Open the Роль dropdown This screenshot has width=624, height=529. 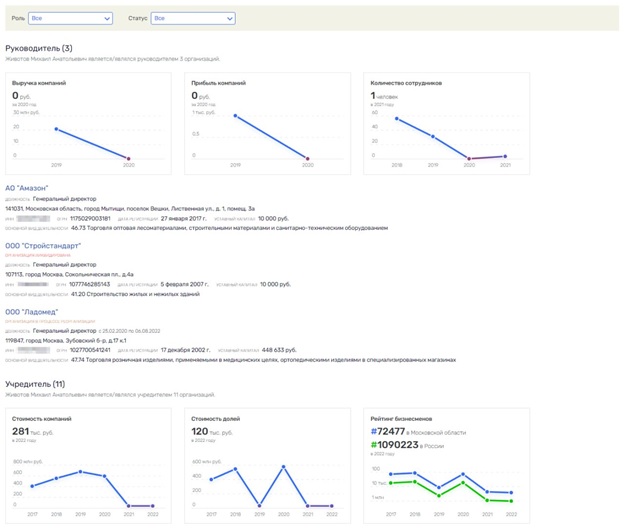coord(70,18)
